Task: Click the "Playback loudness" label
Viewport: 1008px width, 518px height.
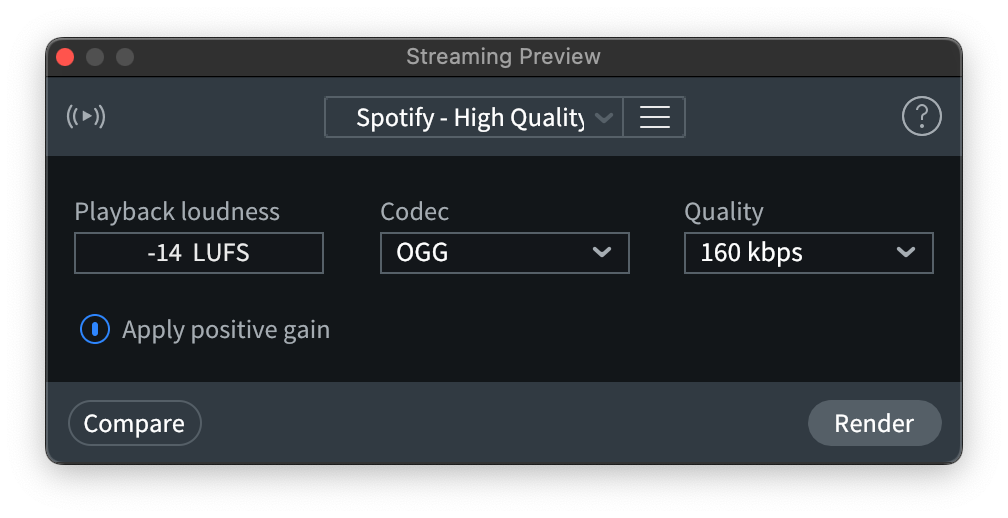Action: coord(177,212)
